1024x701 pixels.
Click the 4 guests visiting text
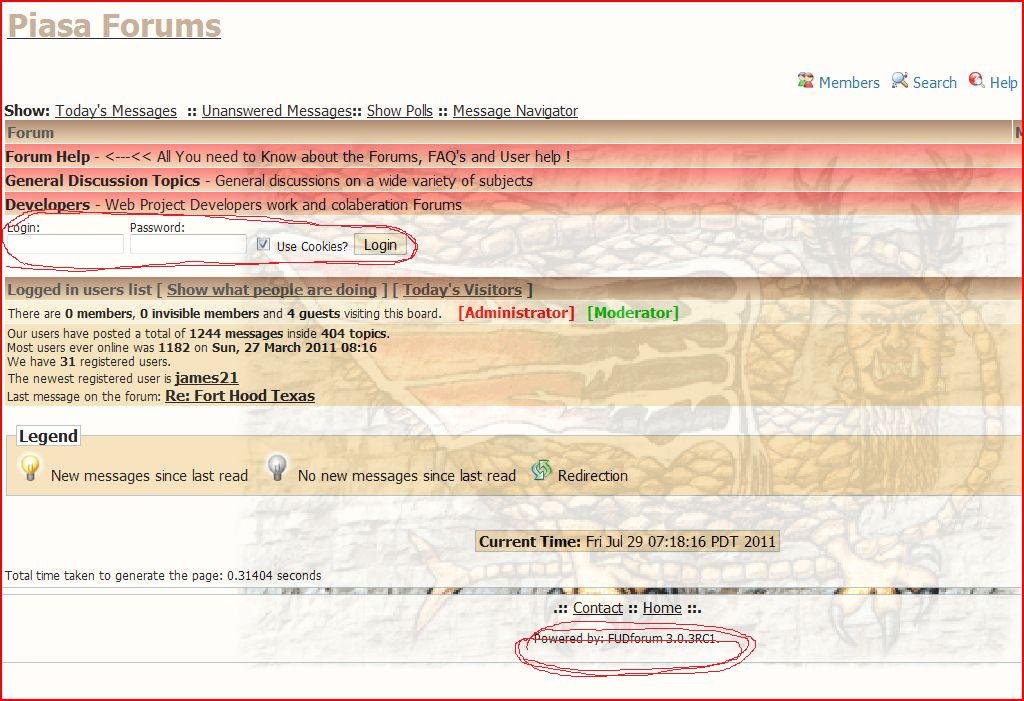pyautogui.click(x=313, y=314)
